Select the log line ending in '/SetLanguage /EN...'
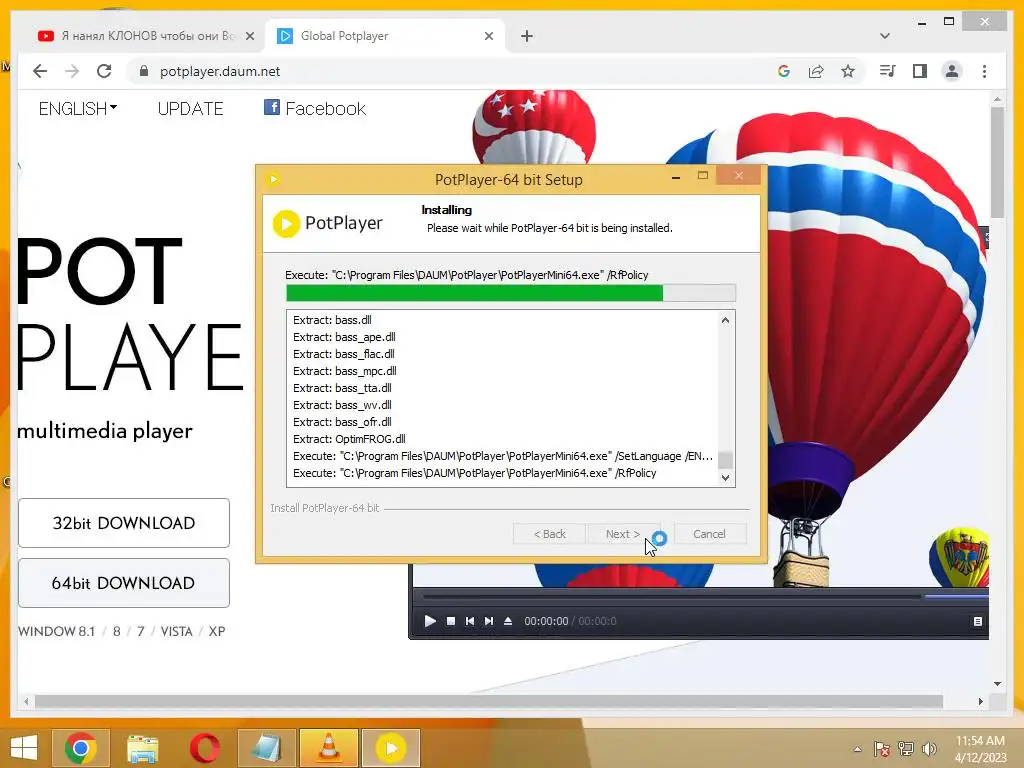This screenshot has height=768, width=1024. (503, 456)
